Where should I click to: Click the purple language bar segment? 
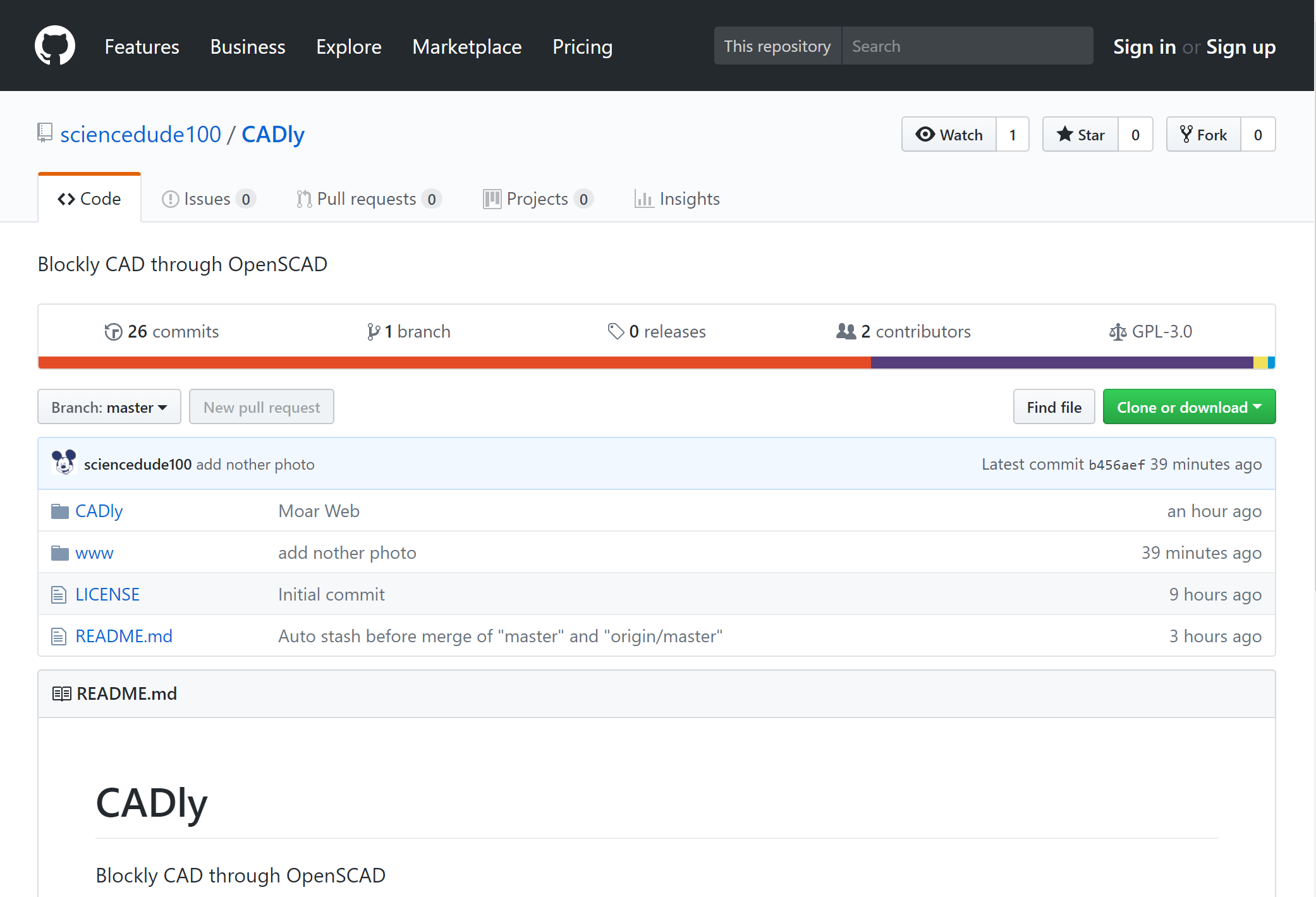tap(1062, 363)
